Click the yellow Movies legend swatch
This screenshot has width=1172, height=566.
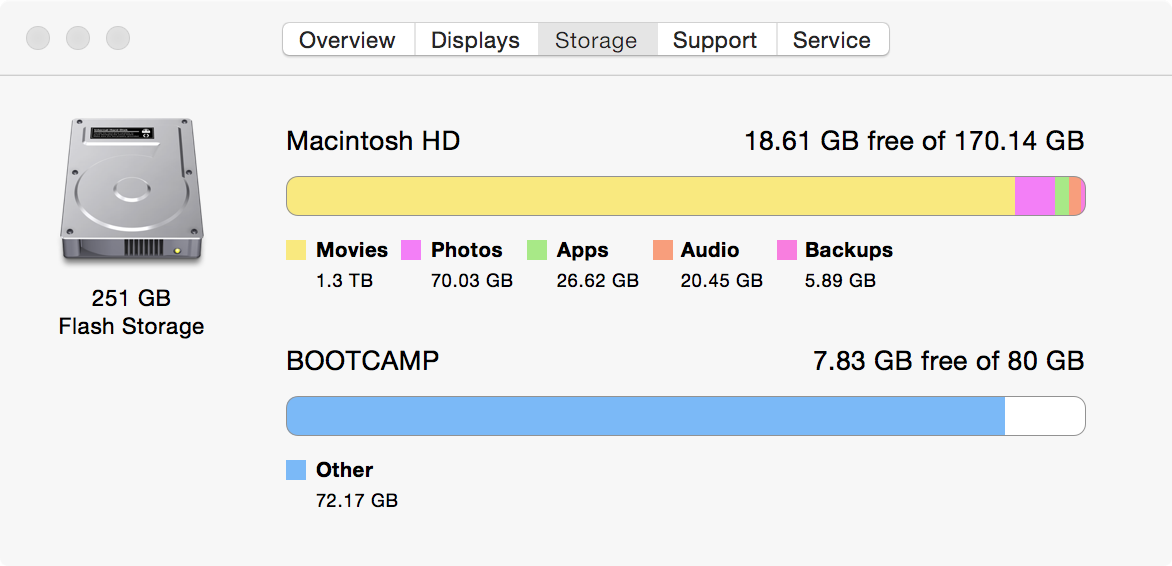[296, 250]
